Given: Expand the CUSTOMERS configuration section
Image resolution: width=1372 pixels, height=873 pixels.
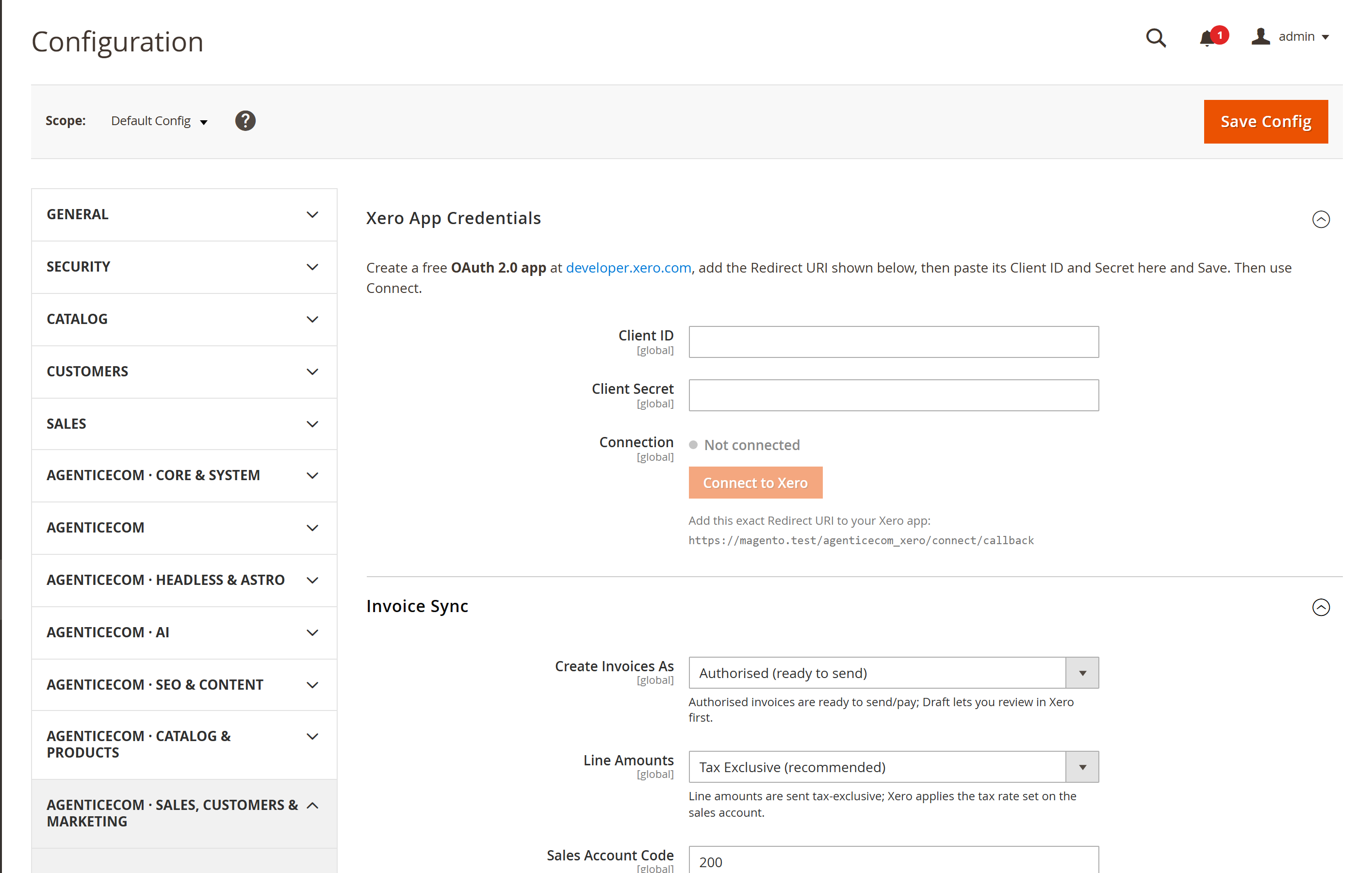Looking at the screenshot, I should [184, 372].
